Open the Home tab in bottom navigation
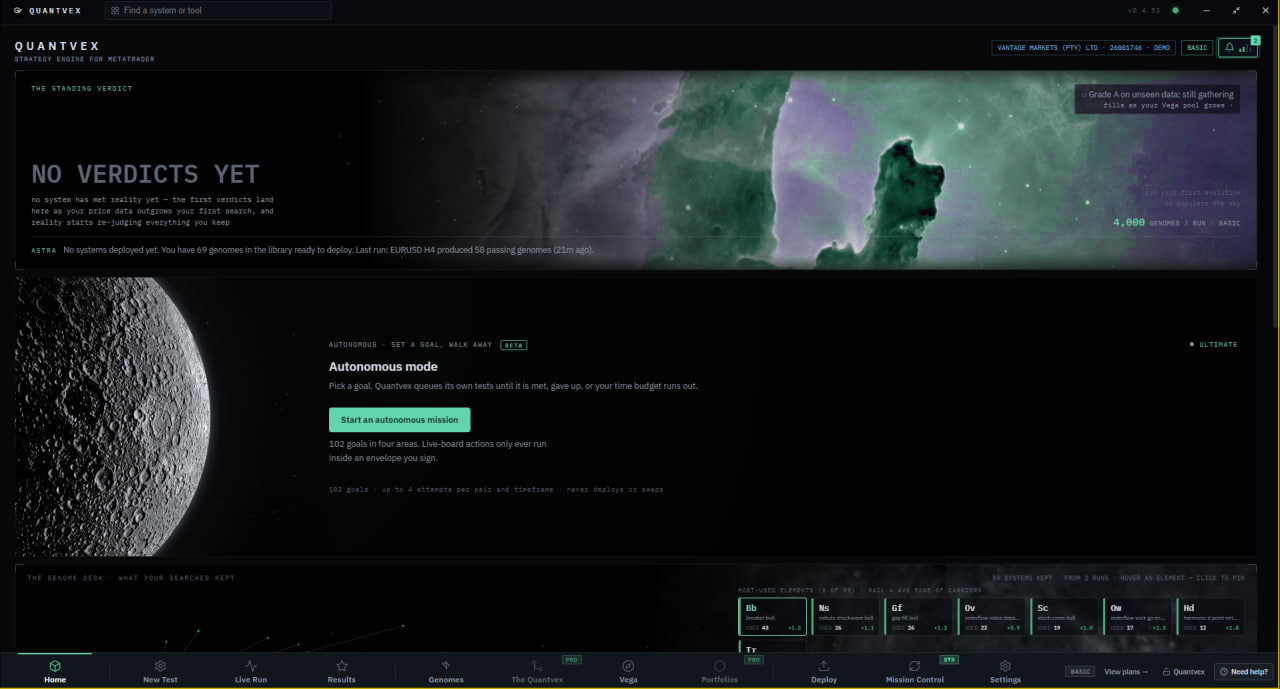Viewport: 1280px width, 689px height. click(55, 671)
